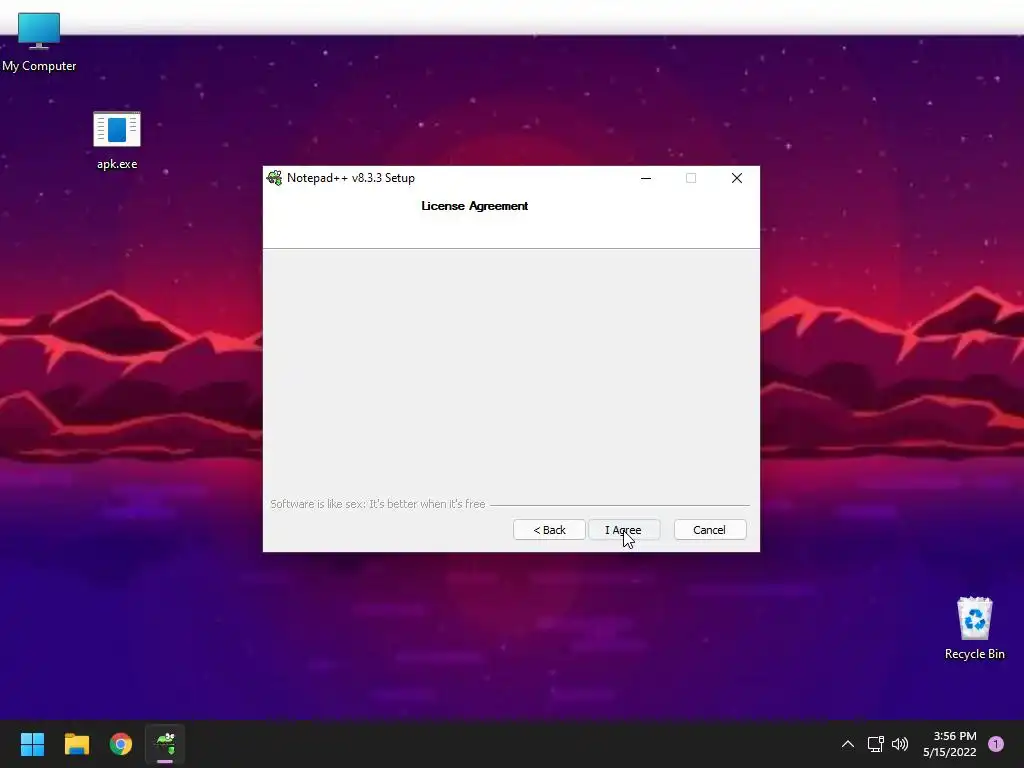The width and height of the screenshot is (1024, 768).
Task: Open File Explorer from the taskbar
Action: pyautogui.click(x=76, y=743)
